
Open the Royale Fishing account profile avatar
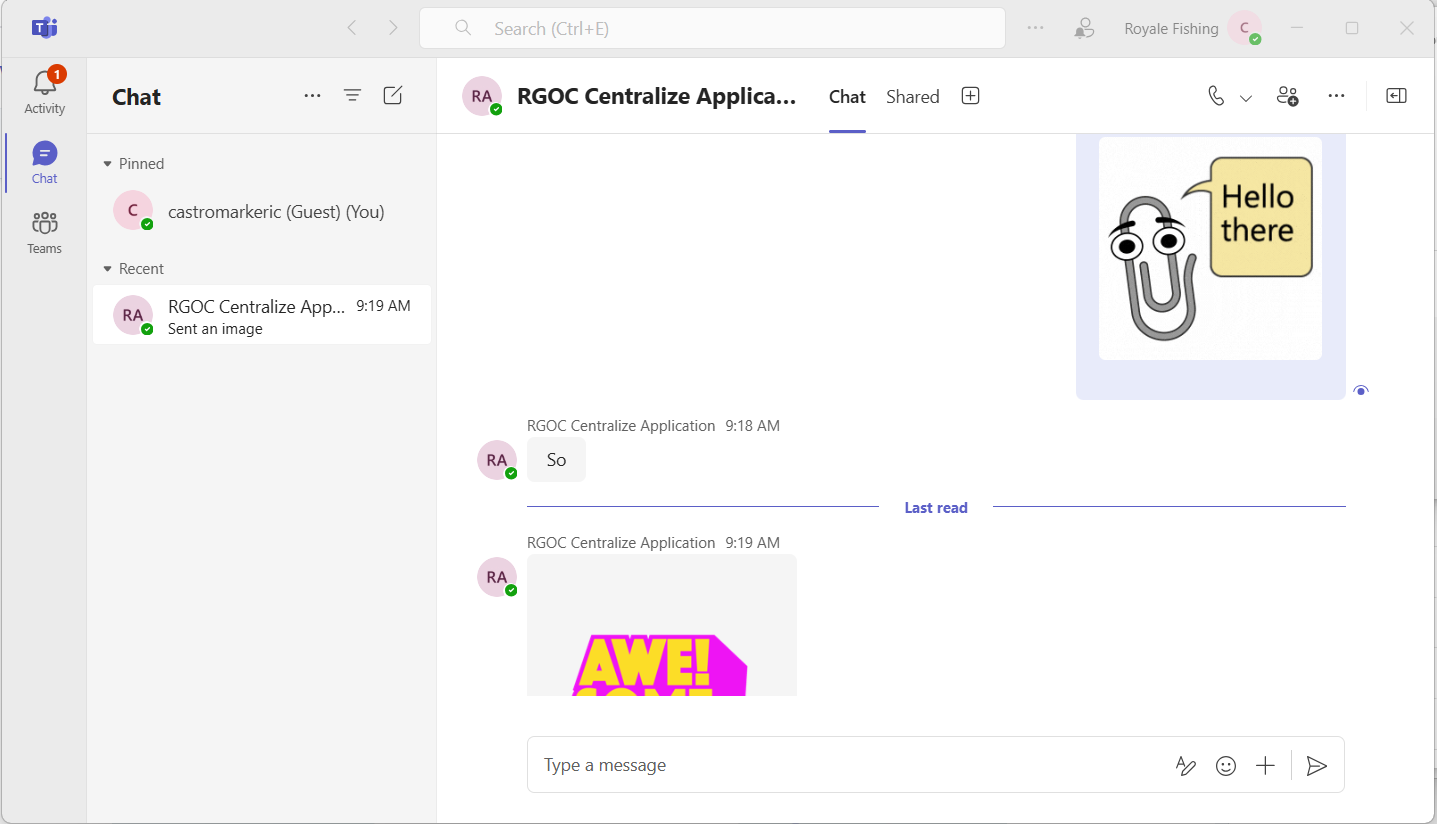(1245, 28)
